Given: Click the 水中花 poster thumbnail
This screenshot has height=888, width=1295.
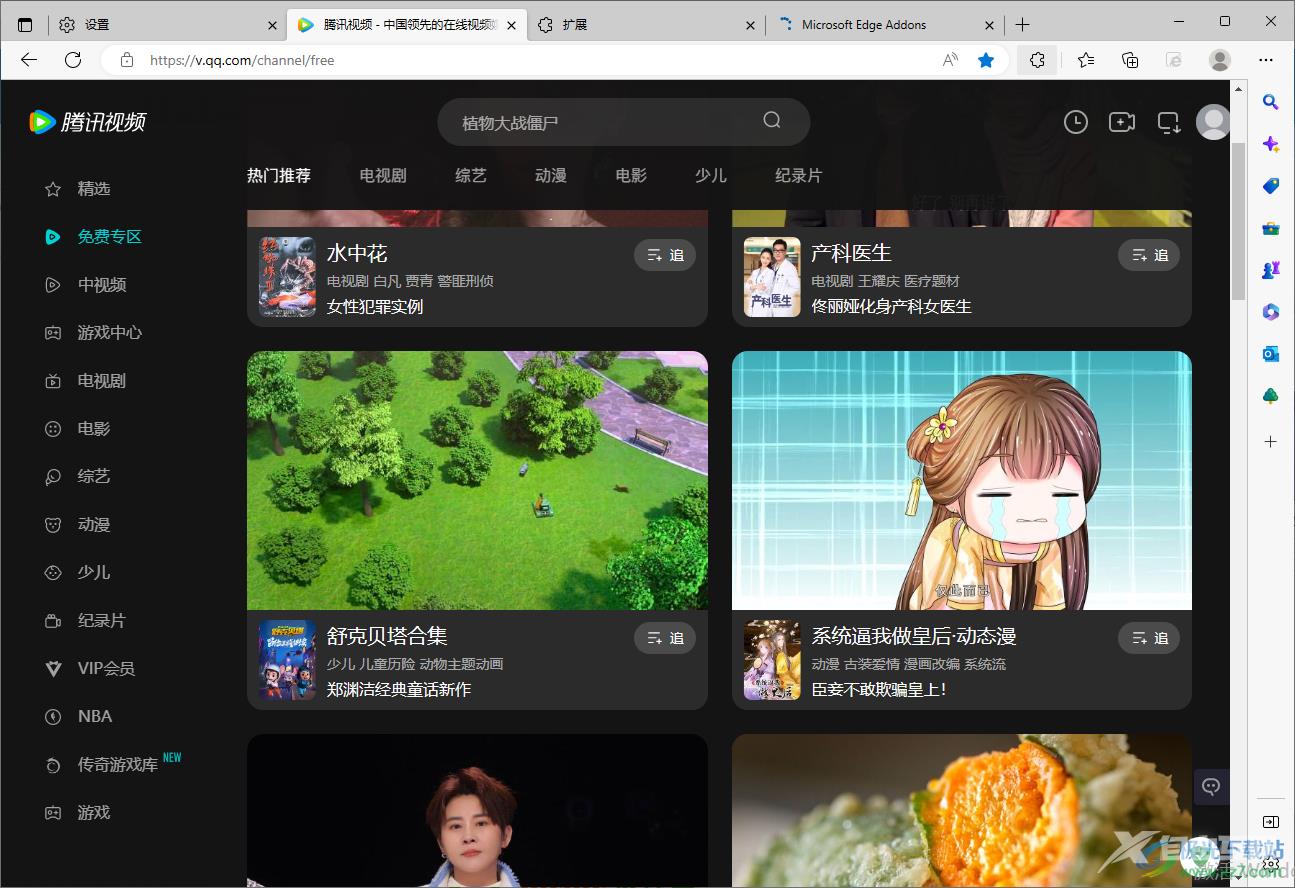Looking at the screenshot, I should tap(287, 277).
